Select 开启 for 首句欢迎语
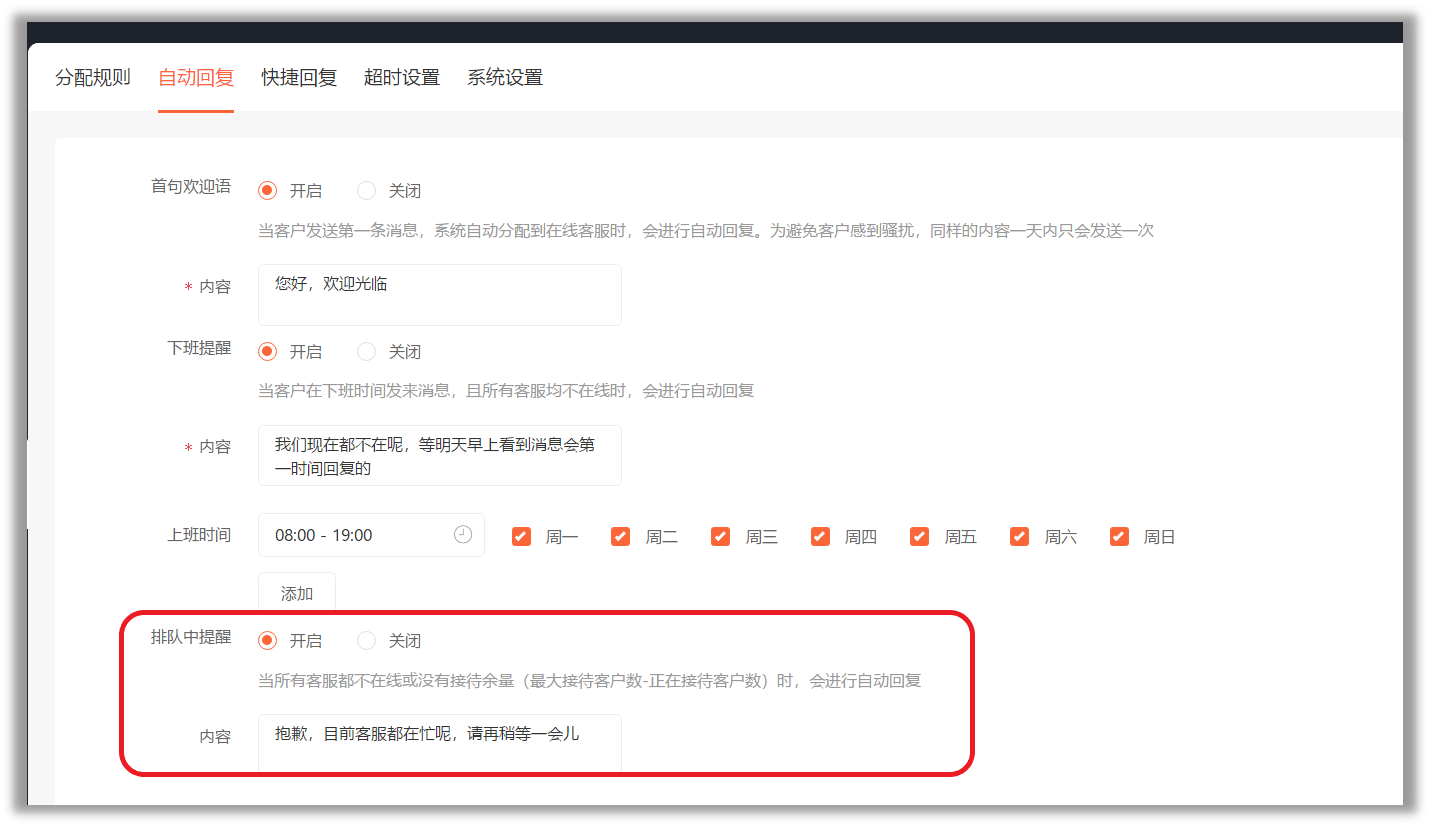1431x827 pixels. coord(268,191)
